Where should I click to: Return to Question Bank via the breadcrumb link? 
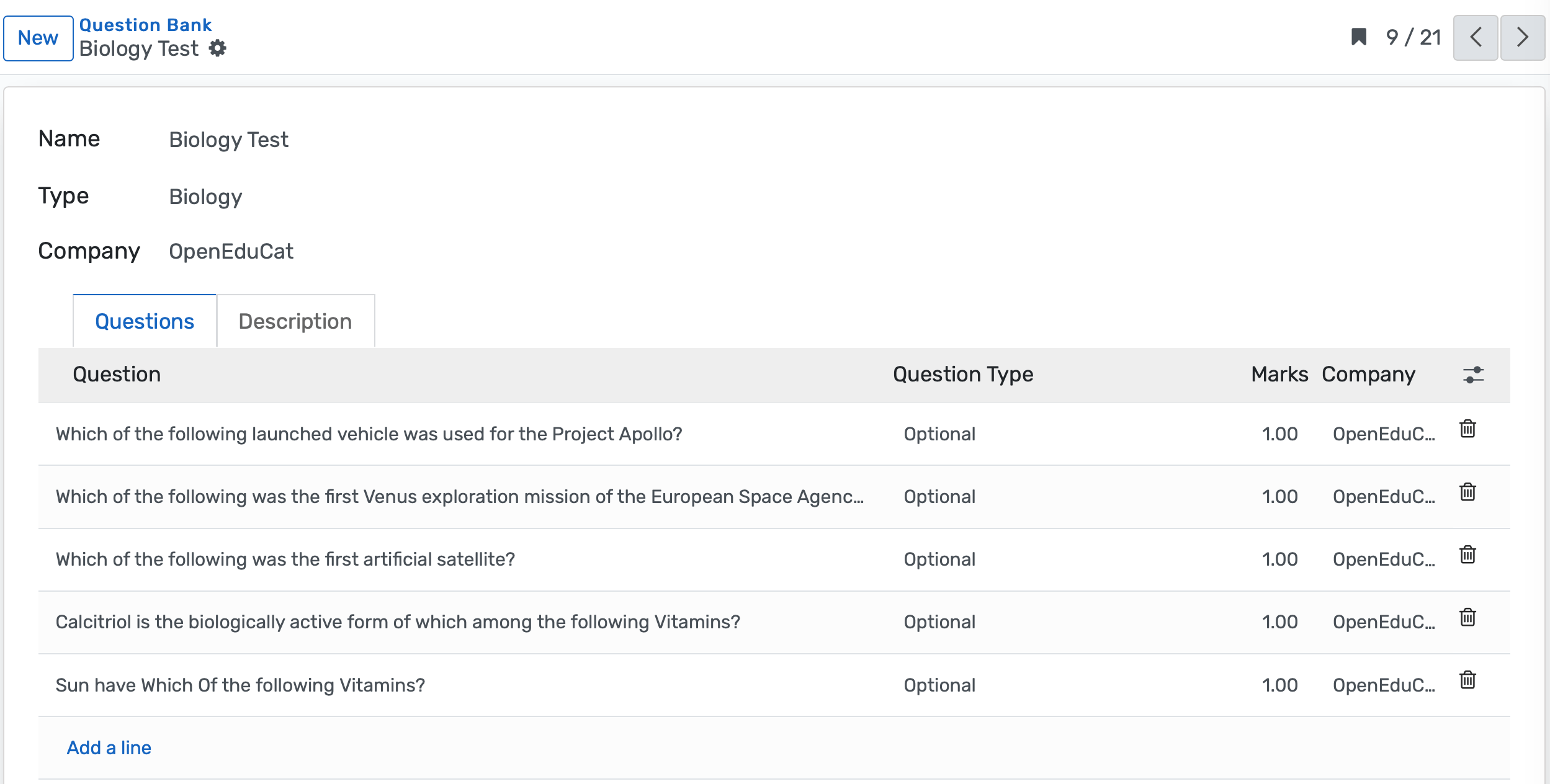(145, 24)
